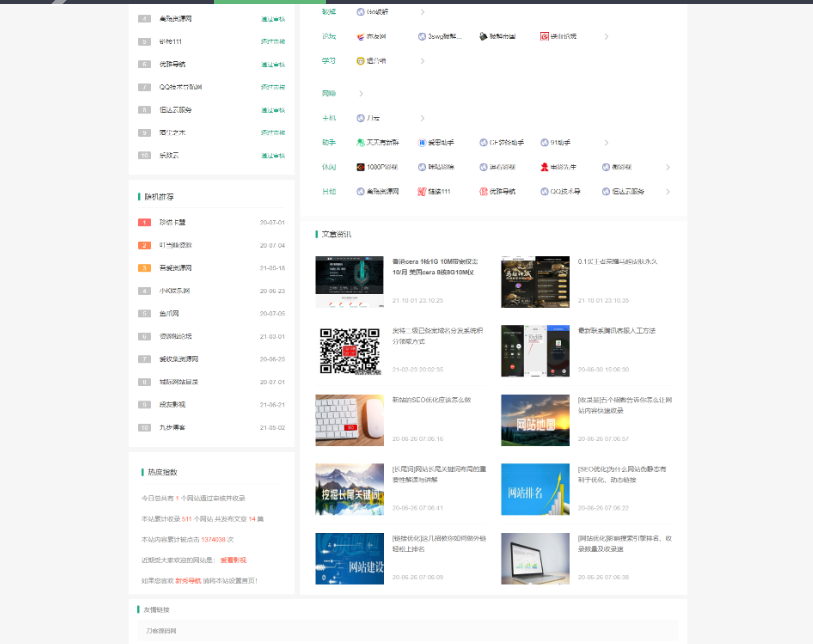This screenshot has height=644, width=813.
Task: Click the red figure icon in the 休闲 row
Action: [x=544, y=167]
